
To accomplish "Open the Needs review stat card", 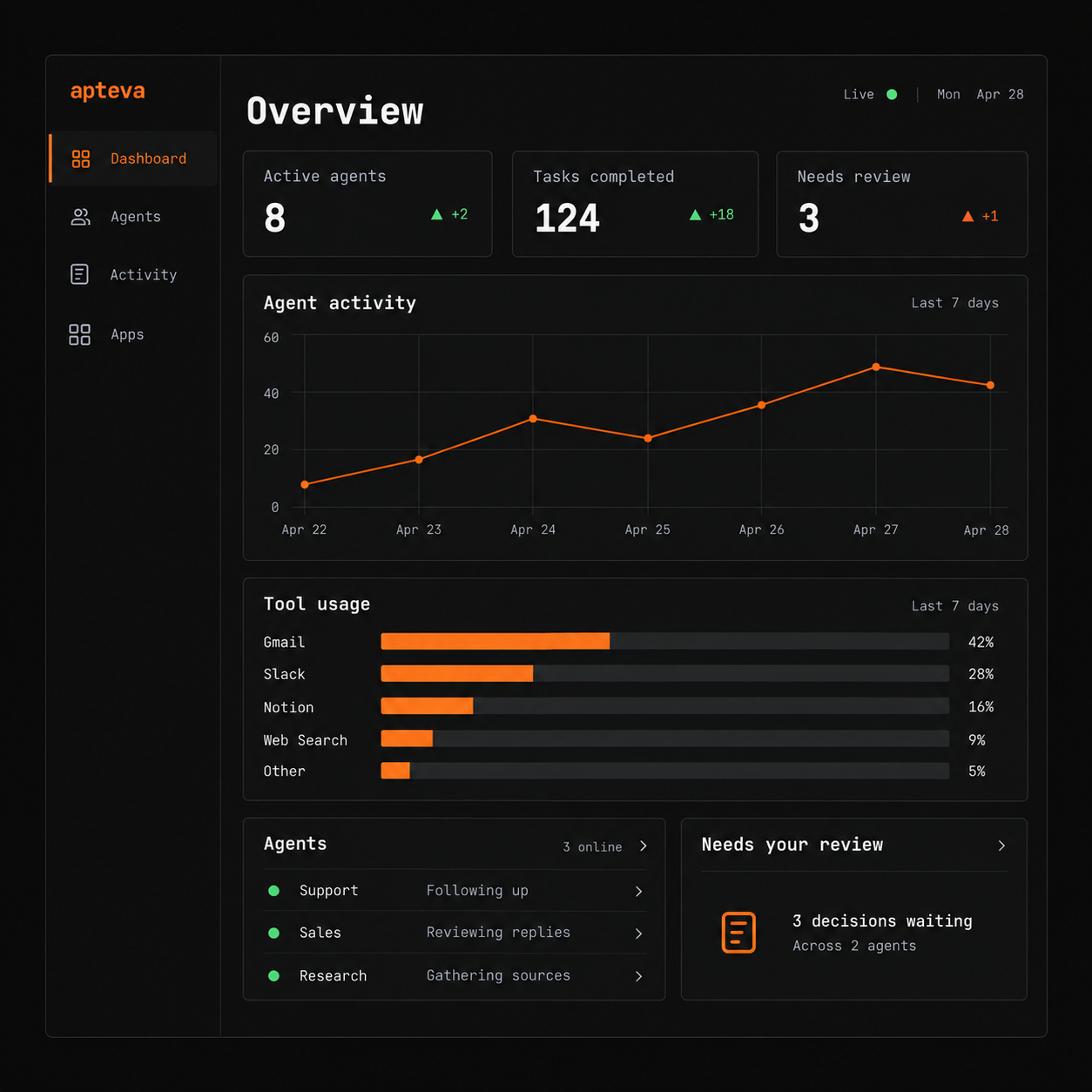I will tap(902, 204).
